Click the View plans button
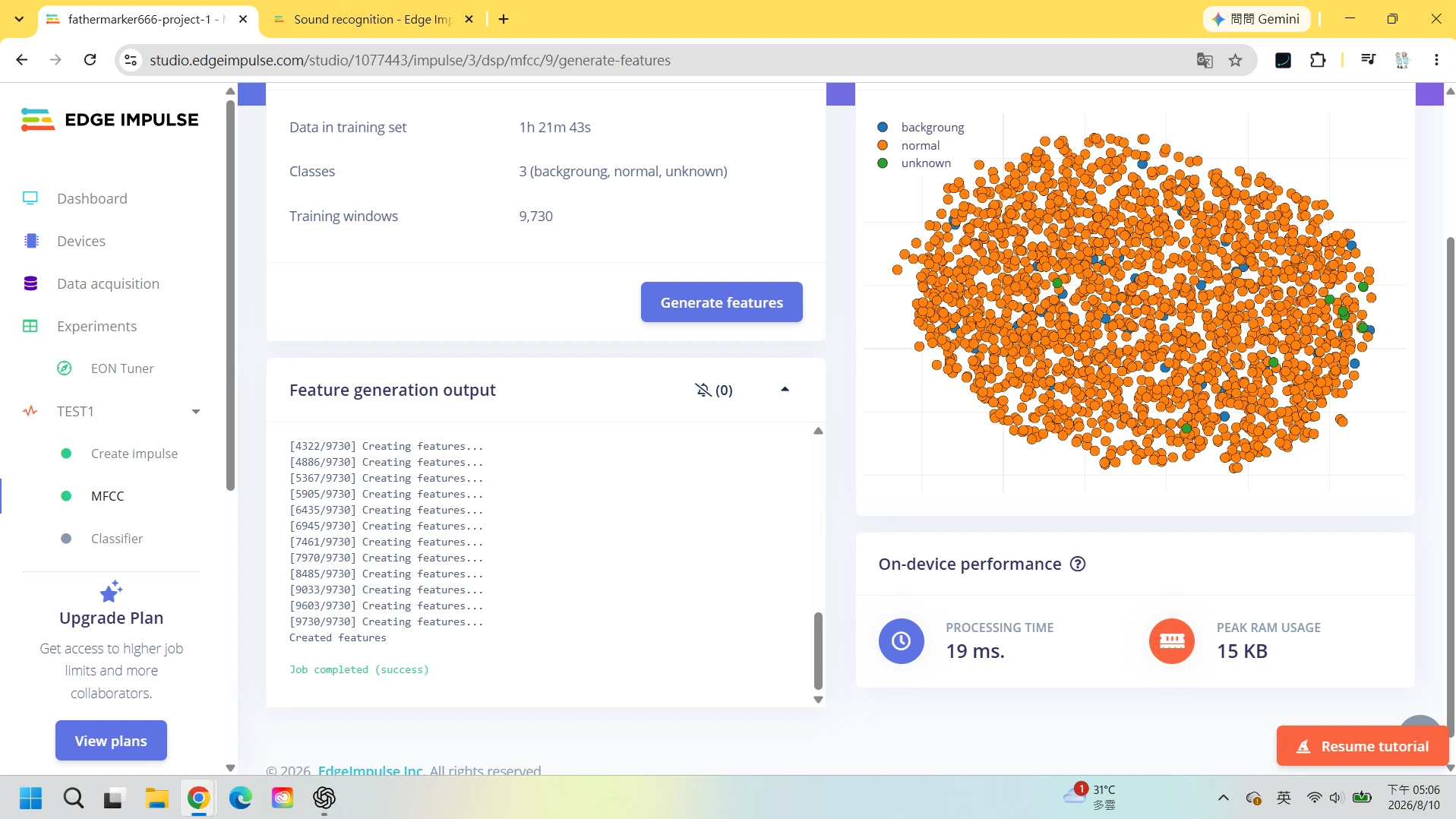The height and width of the screenshot is (819, 1456). (x=111, y=741)
